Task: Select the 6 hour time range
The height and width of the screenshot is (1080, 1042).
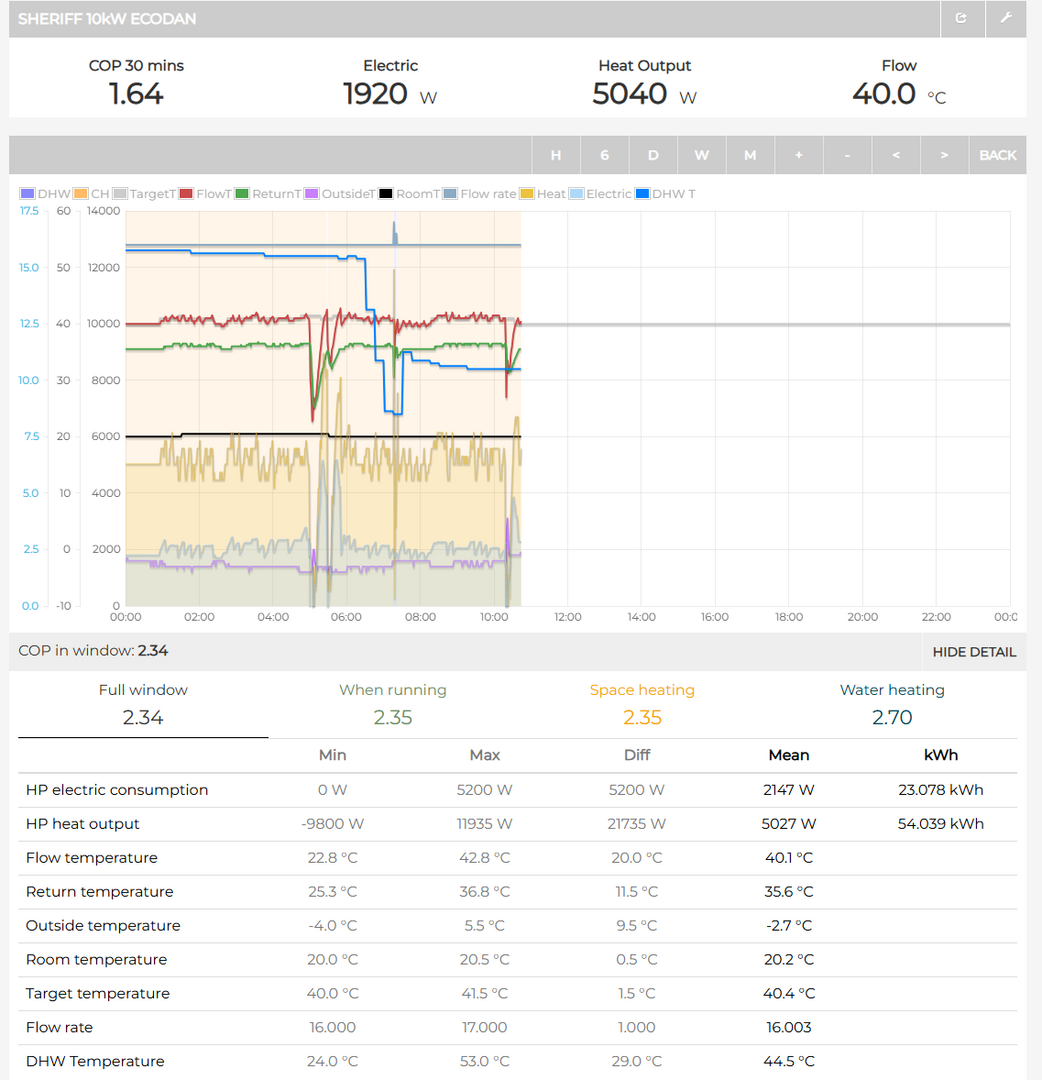Action: (x=604, y=155)
